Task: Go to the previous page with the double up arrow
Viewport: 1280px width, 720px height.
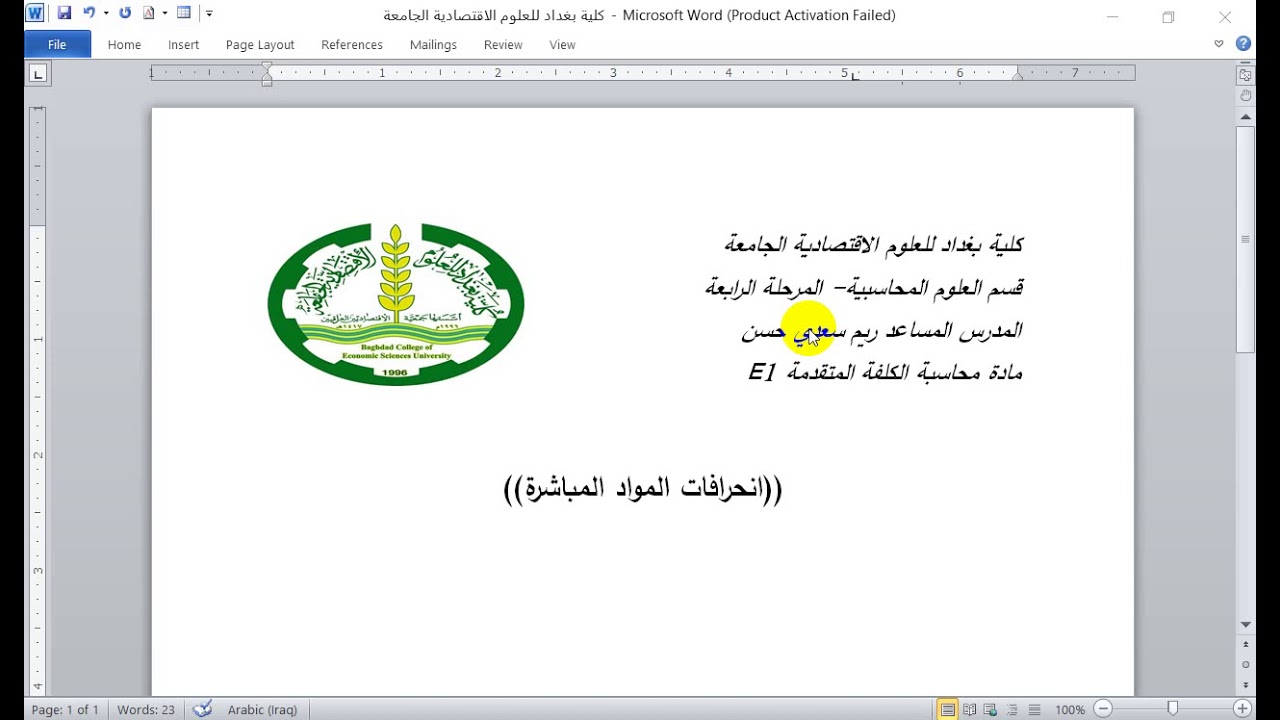Action: click(1245, 646)
